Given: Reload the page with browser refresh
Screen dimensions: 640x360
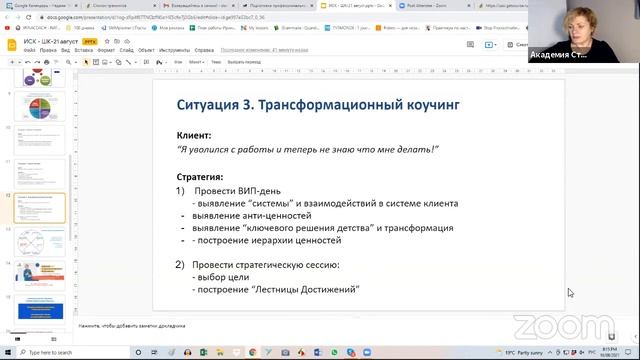Looking at the screenshot, I should [28, 18].
